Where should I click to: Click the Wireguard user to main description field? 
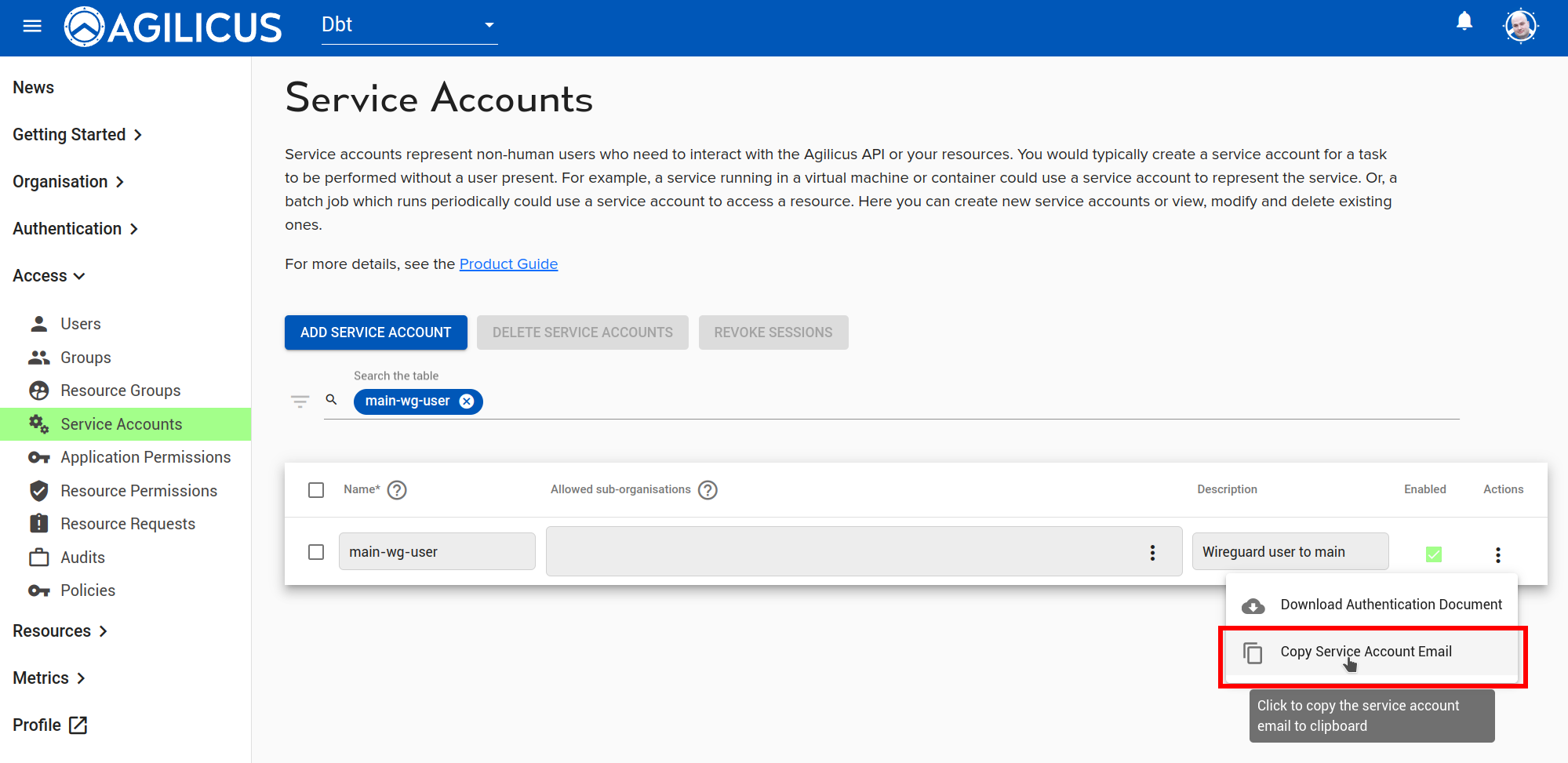1290,552
